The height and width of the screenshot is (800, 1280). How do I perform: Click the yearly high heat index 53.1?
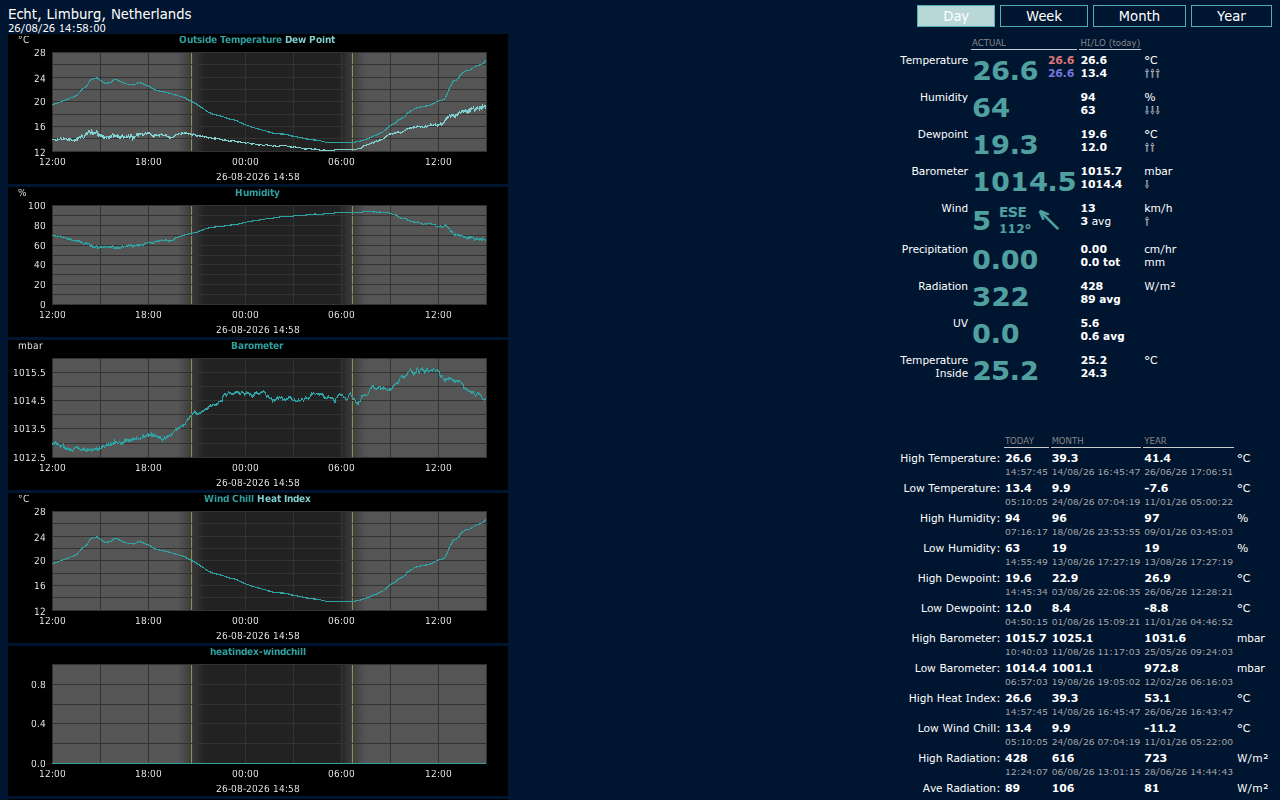[x=1157, y=698]
